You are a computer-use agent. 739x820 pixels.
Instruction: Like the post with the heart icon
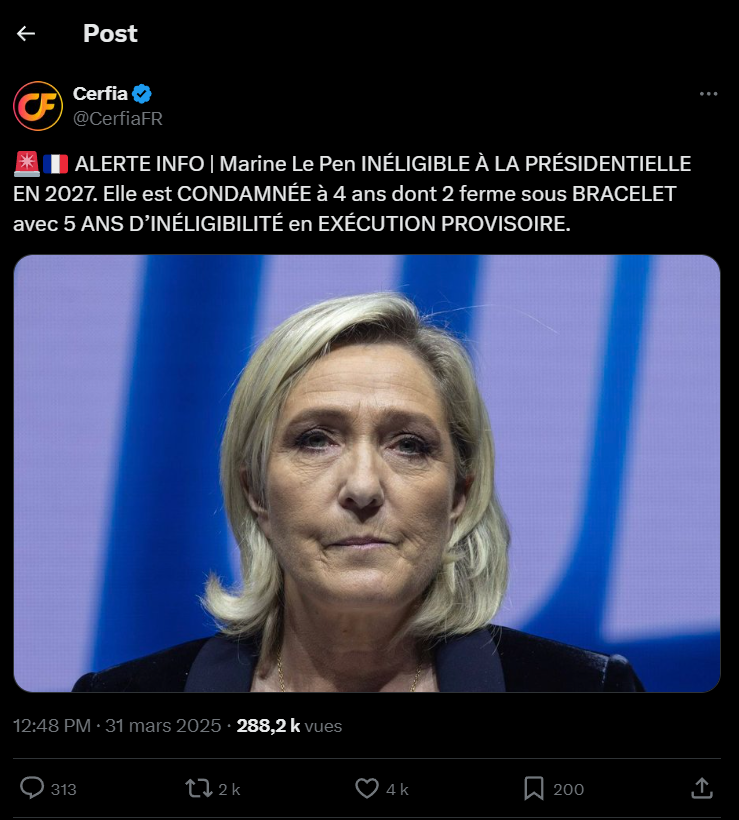tap(367, 788)
